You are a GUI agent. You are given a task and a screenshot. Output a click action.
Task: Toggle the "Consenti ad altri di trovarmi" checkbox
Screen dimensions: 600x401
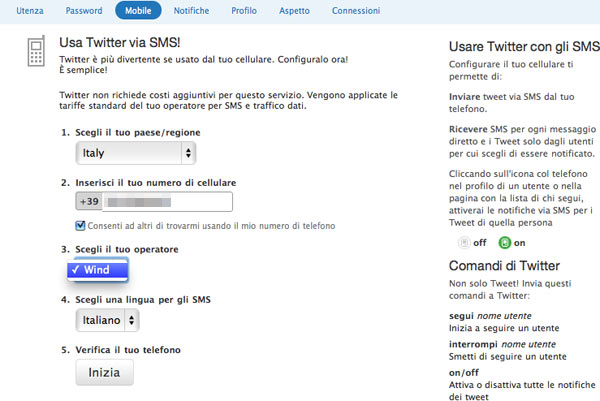click(x=81, y=226)
